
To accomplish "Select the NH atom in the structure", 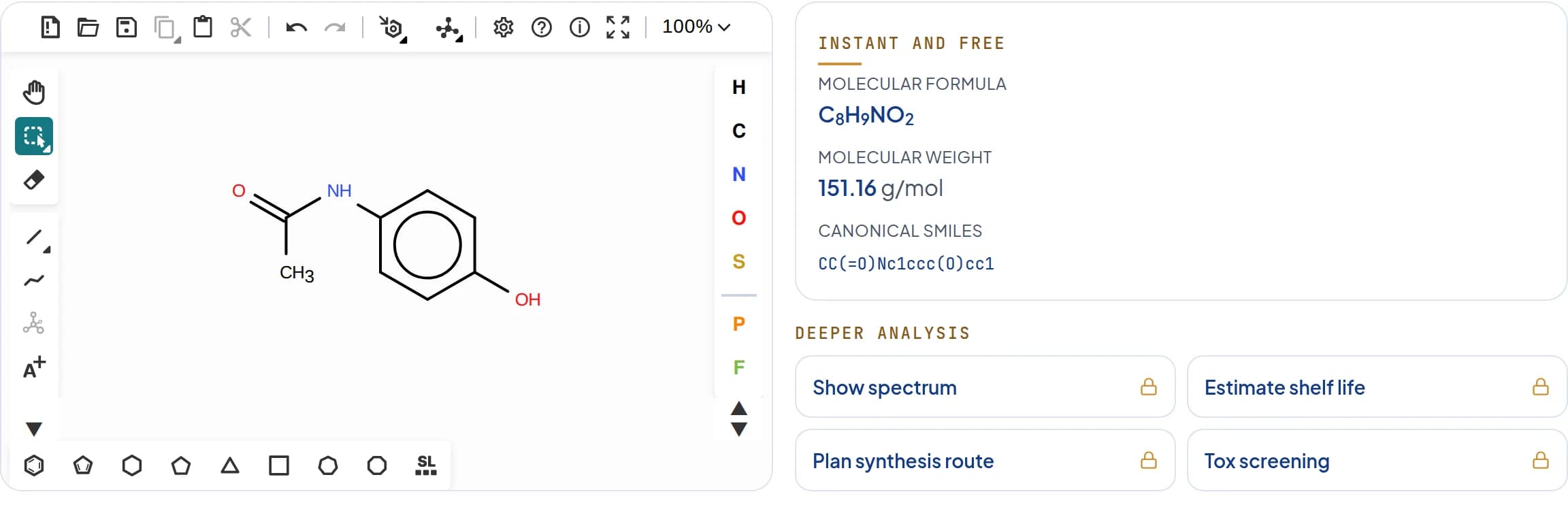I will (339, 191).
